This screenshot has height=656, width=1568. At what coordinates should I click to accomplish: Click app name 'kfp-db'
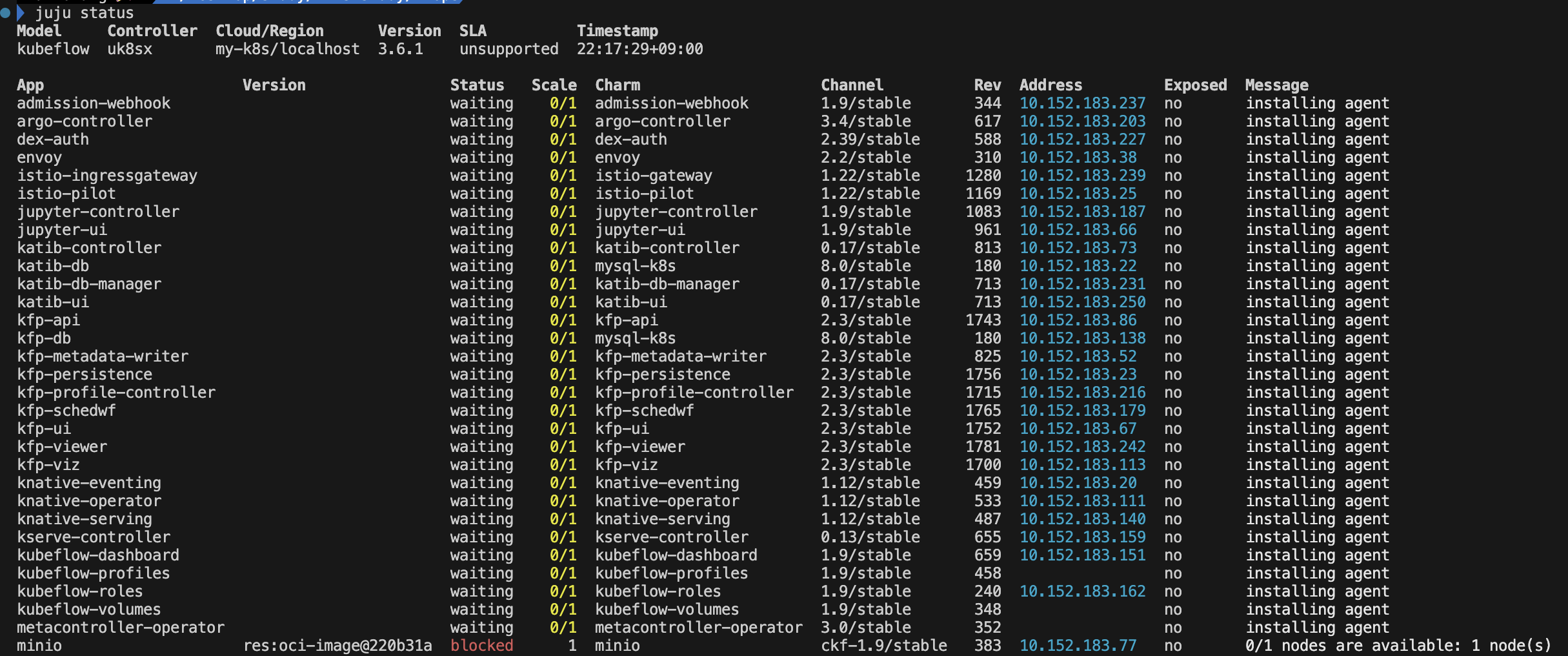coord(44,338)
